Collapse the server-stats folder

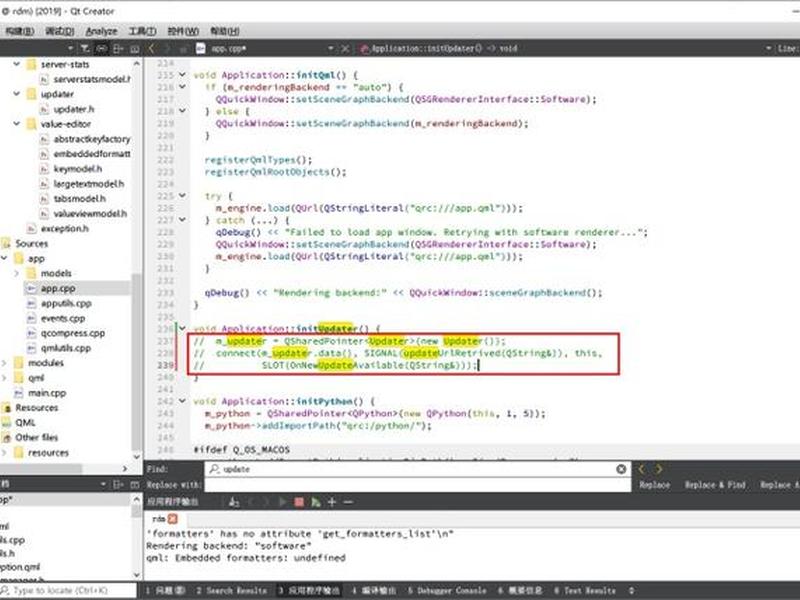(16, 64)
